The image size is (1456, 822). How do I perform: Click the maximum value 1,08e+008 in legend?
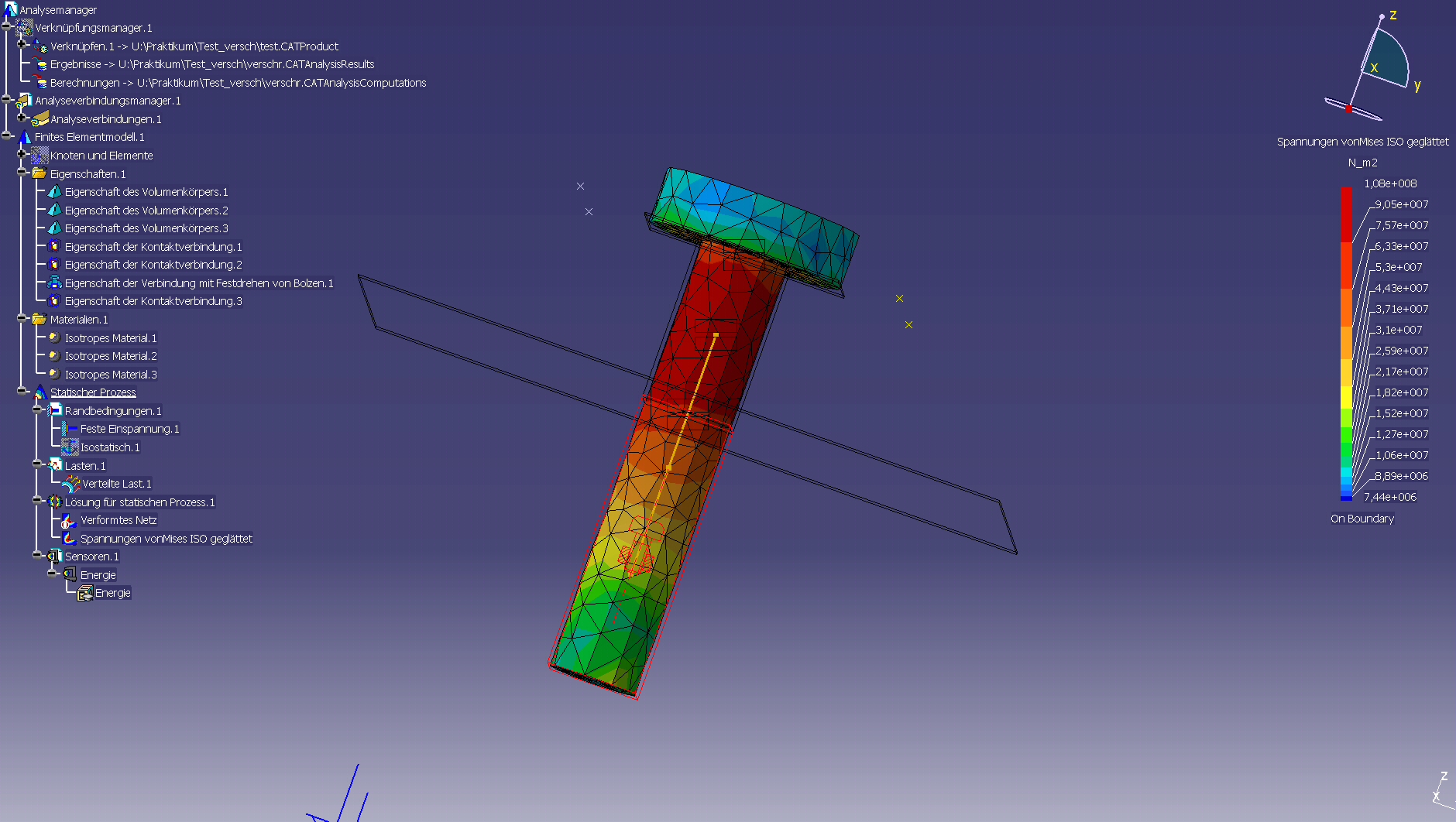coord(1390,183)
